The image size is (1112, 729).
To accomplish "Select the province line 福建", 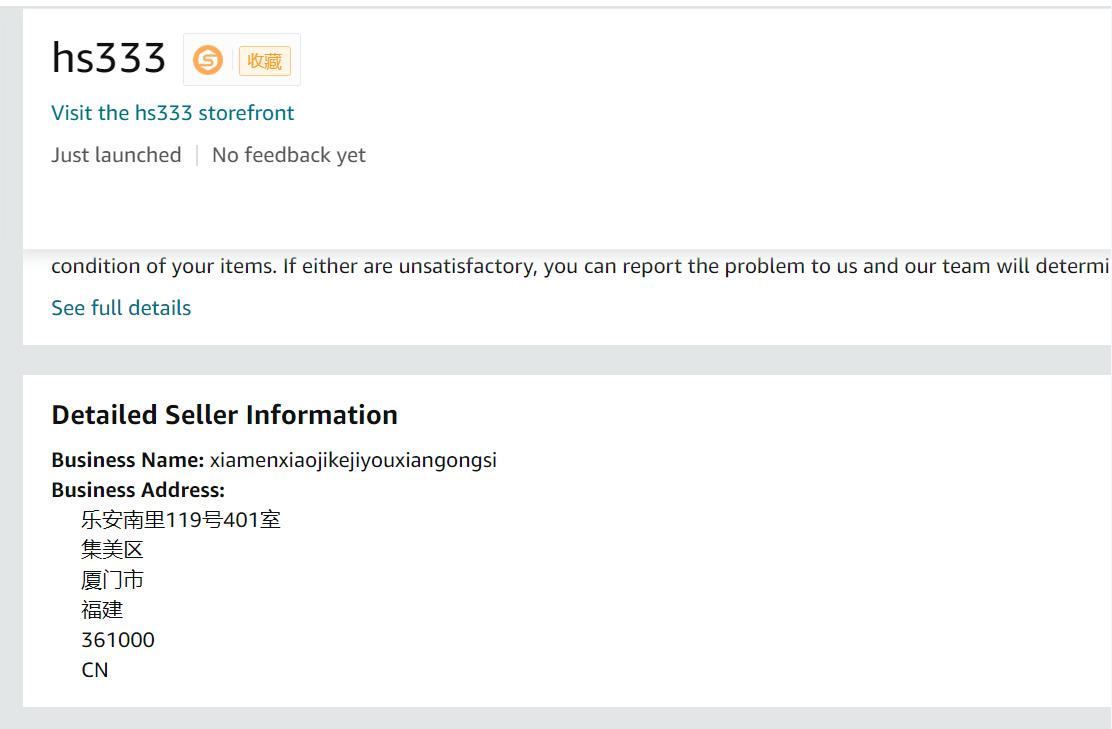I will tap(102, 610).
